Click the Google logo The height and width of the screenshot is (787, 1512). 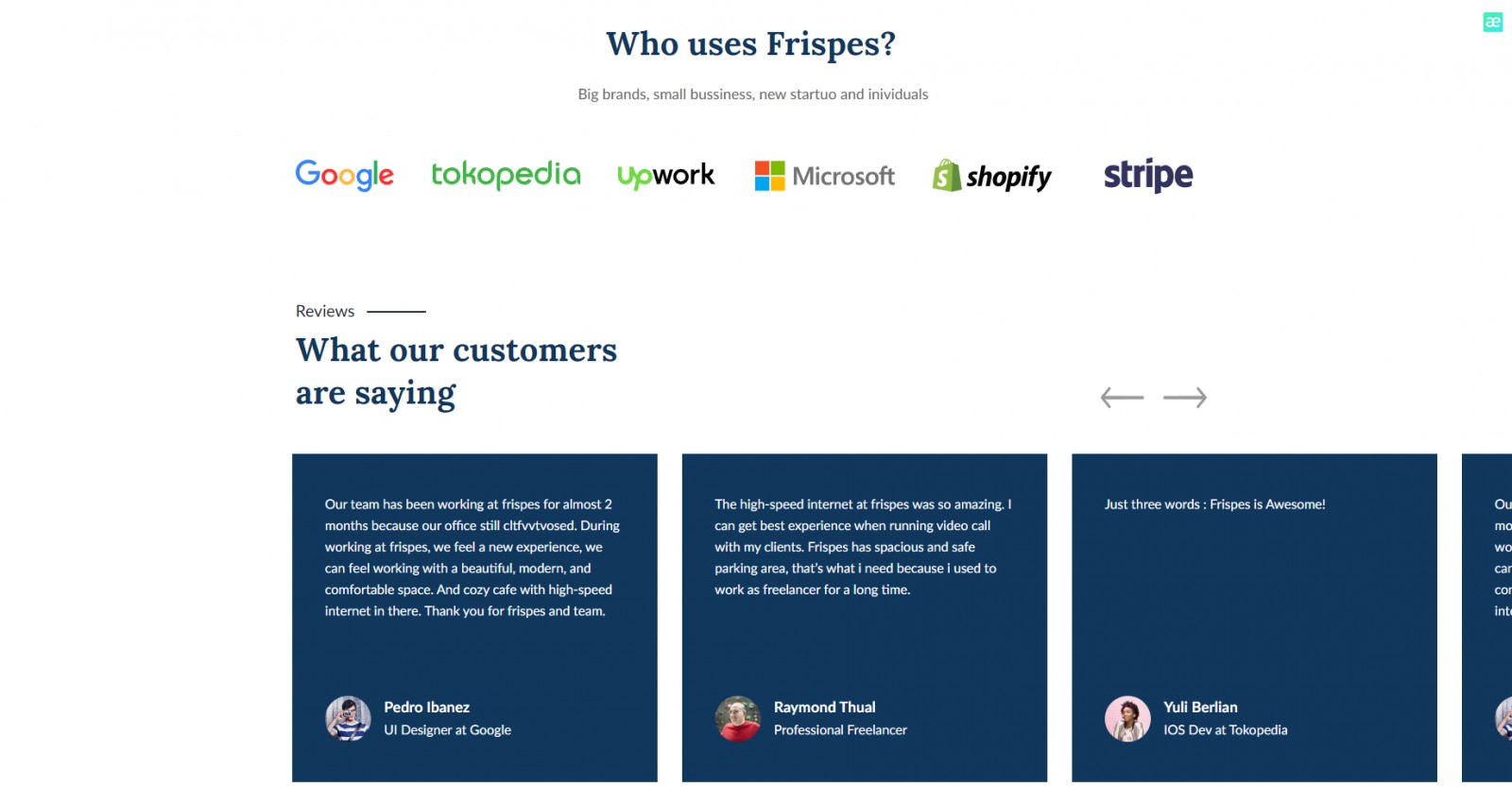coord(344,175)
